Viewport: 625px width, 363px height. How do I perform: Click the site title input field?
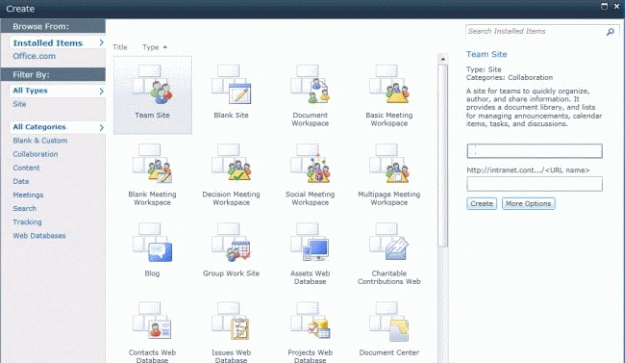coord(535,151)
